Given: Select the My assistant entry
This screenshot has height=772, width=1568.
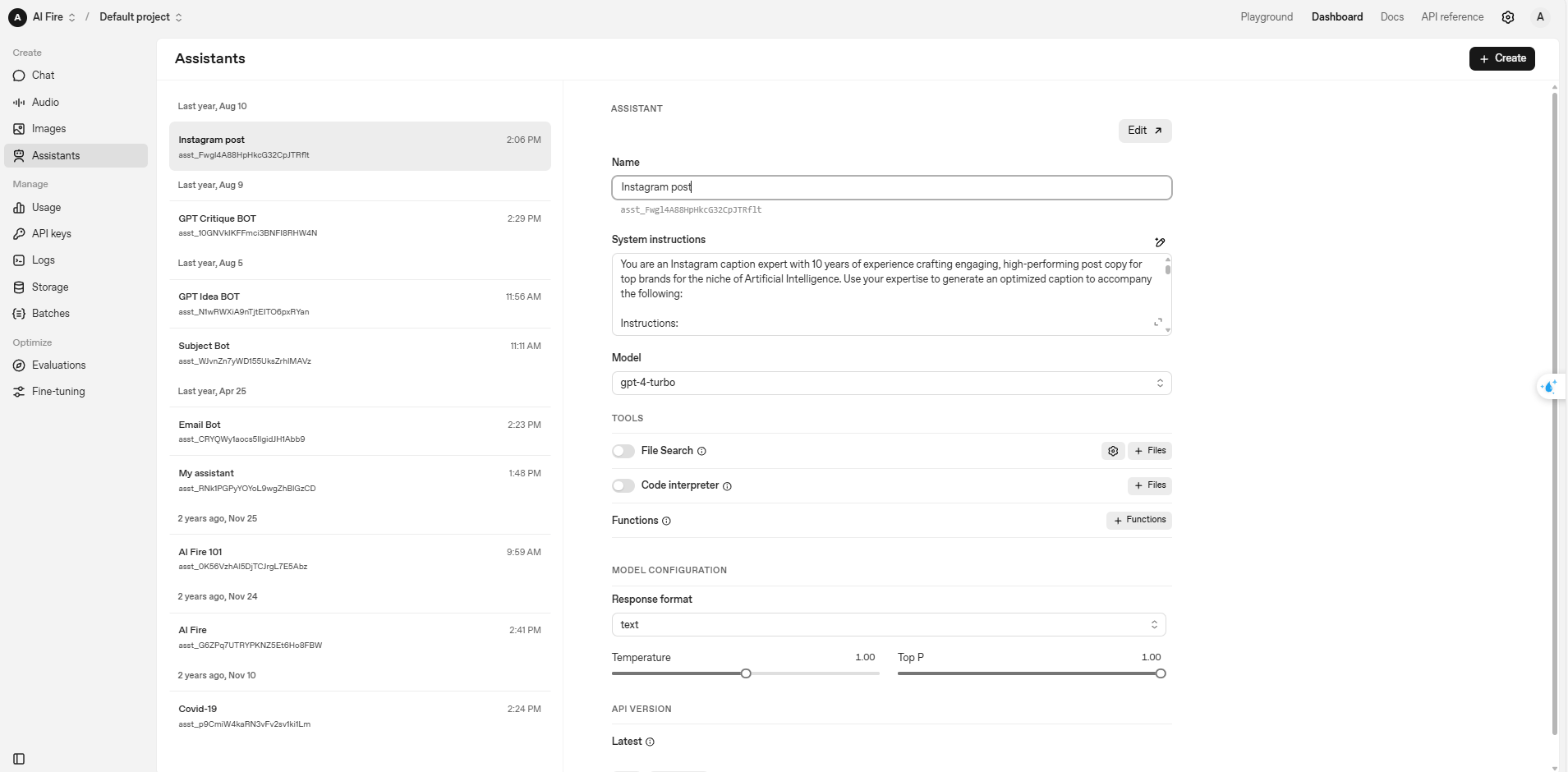Looking at the screenshot, I should [360, 480].
